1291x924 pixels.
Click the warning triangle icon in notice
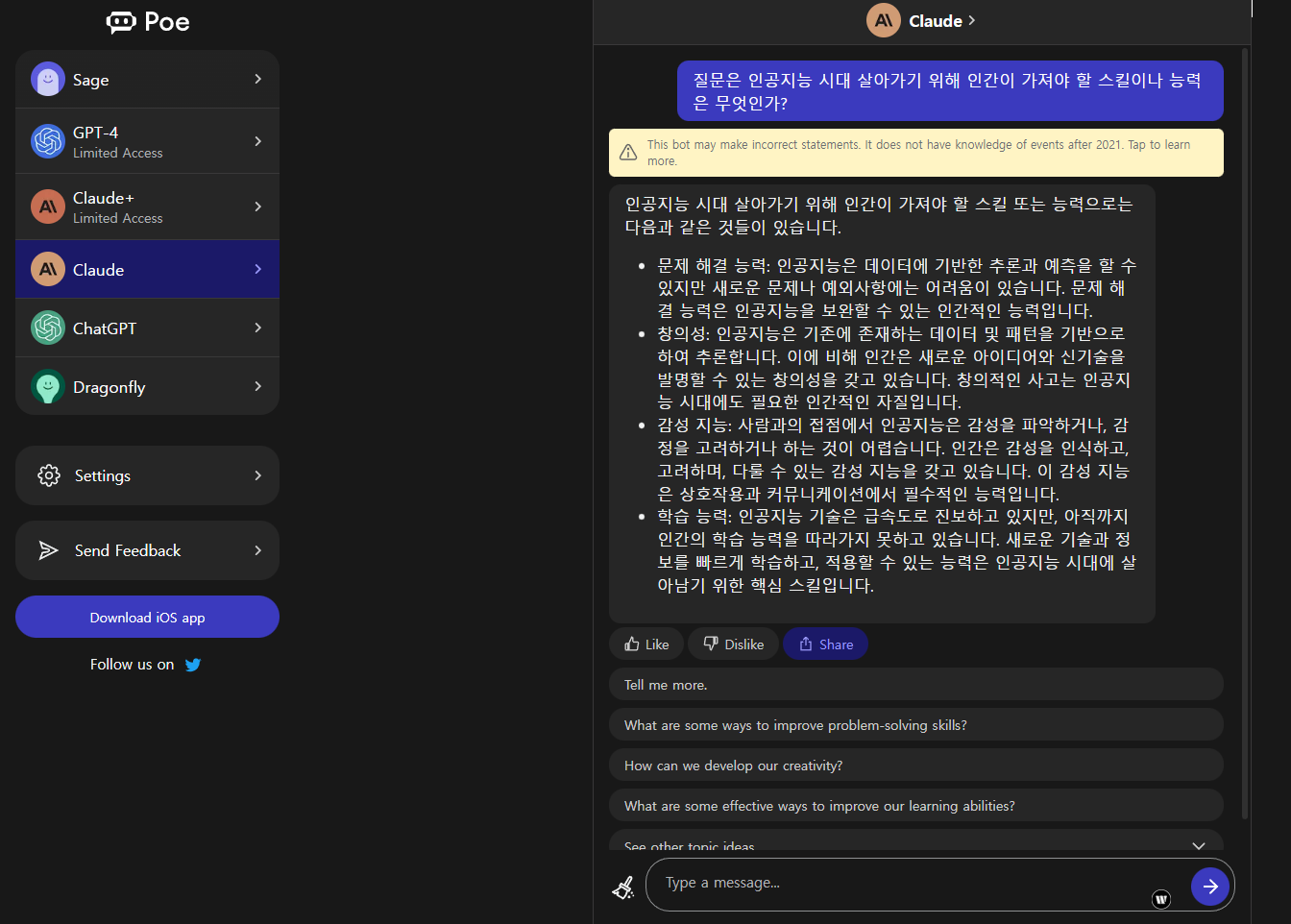(x=628, y=153)
